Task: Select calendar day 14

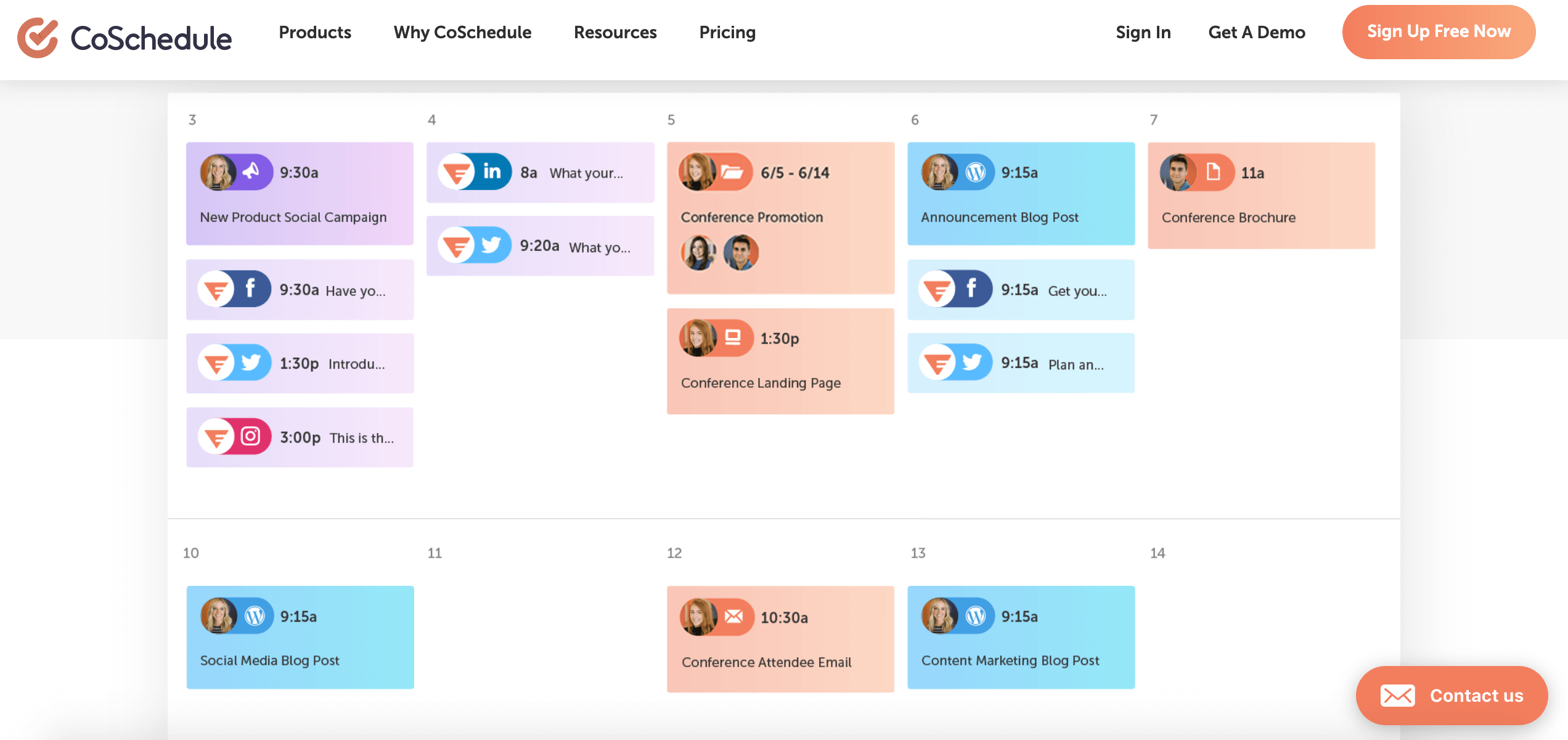Action: pos(1158,553)
